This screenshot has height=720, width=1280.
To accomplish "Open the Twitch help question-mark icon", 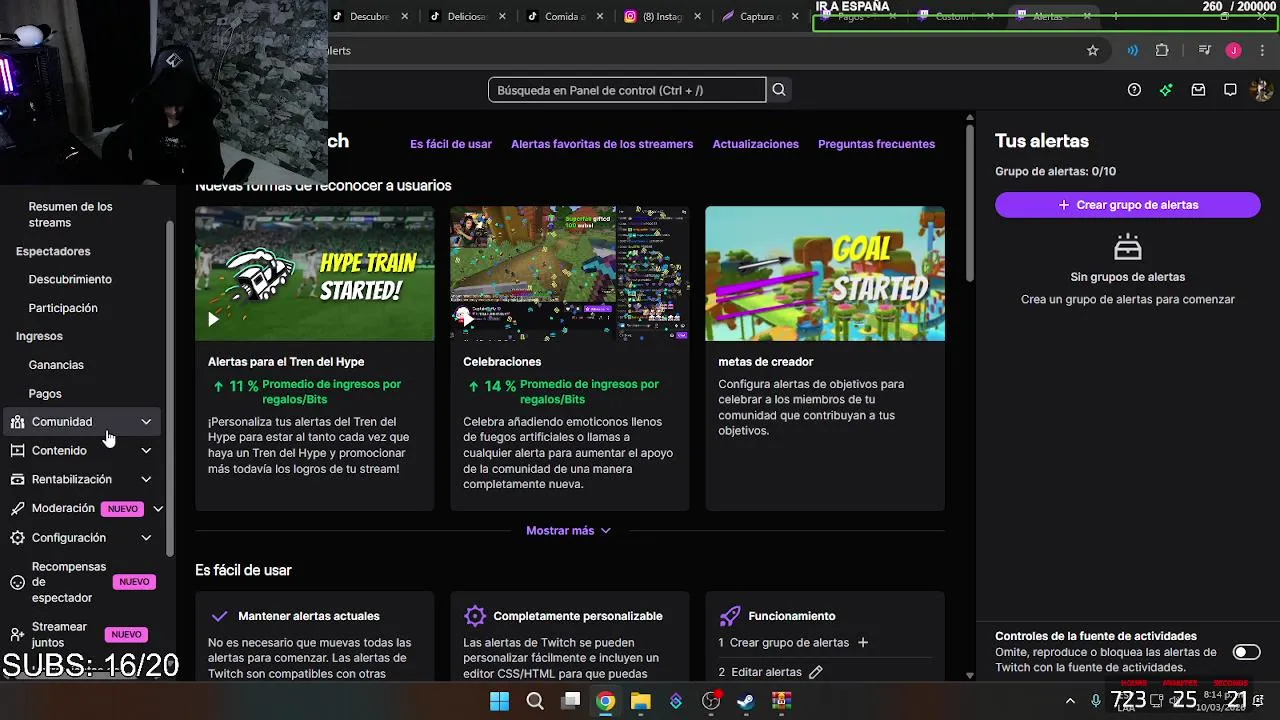I will pos(1134,90).
